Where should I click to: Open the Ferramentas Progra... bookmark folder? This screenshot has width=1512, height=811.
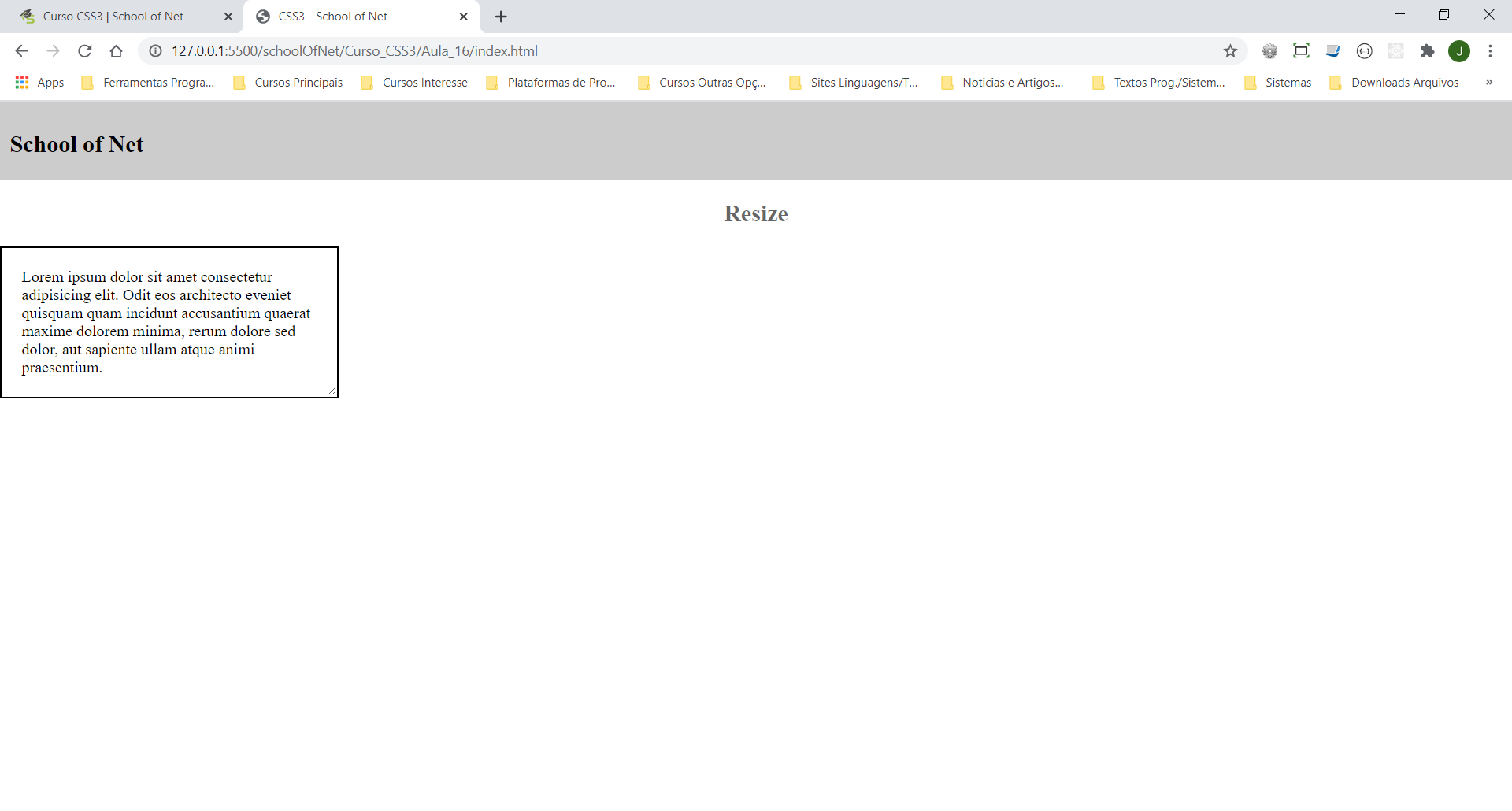(147, 83)
